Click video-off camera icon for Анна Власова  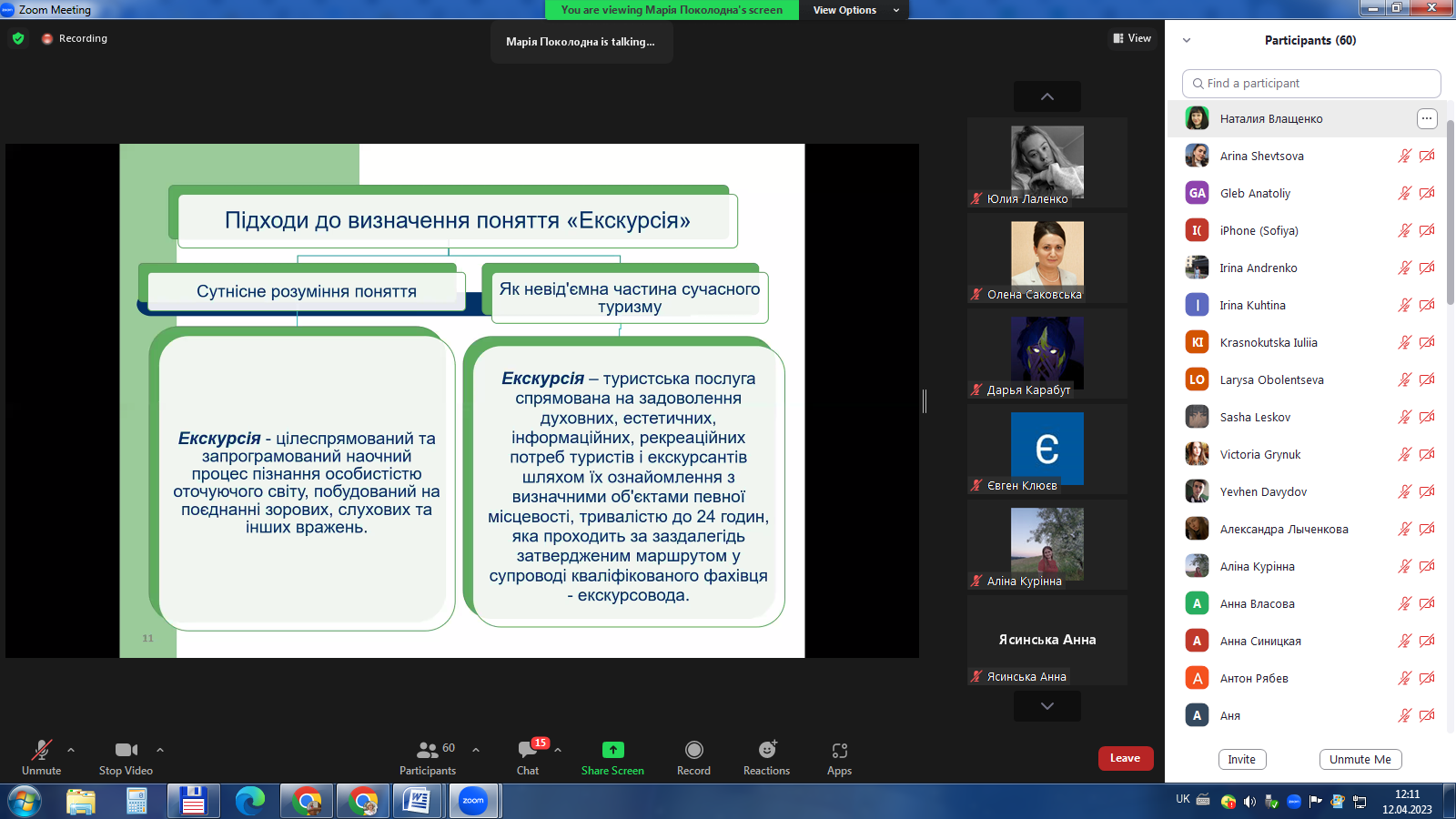pyautogui.click(x=1427, y=603)
